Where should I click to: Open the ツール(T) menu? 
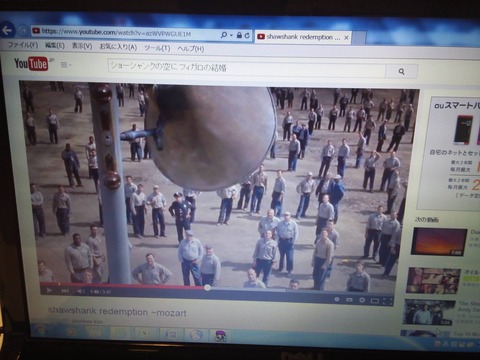[x=157, y=48]
